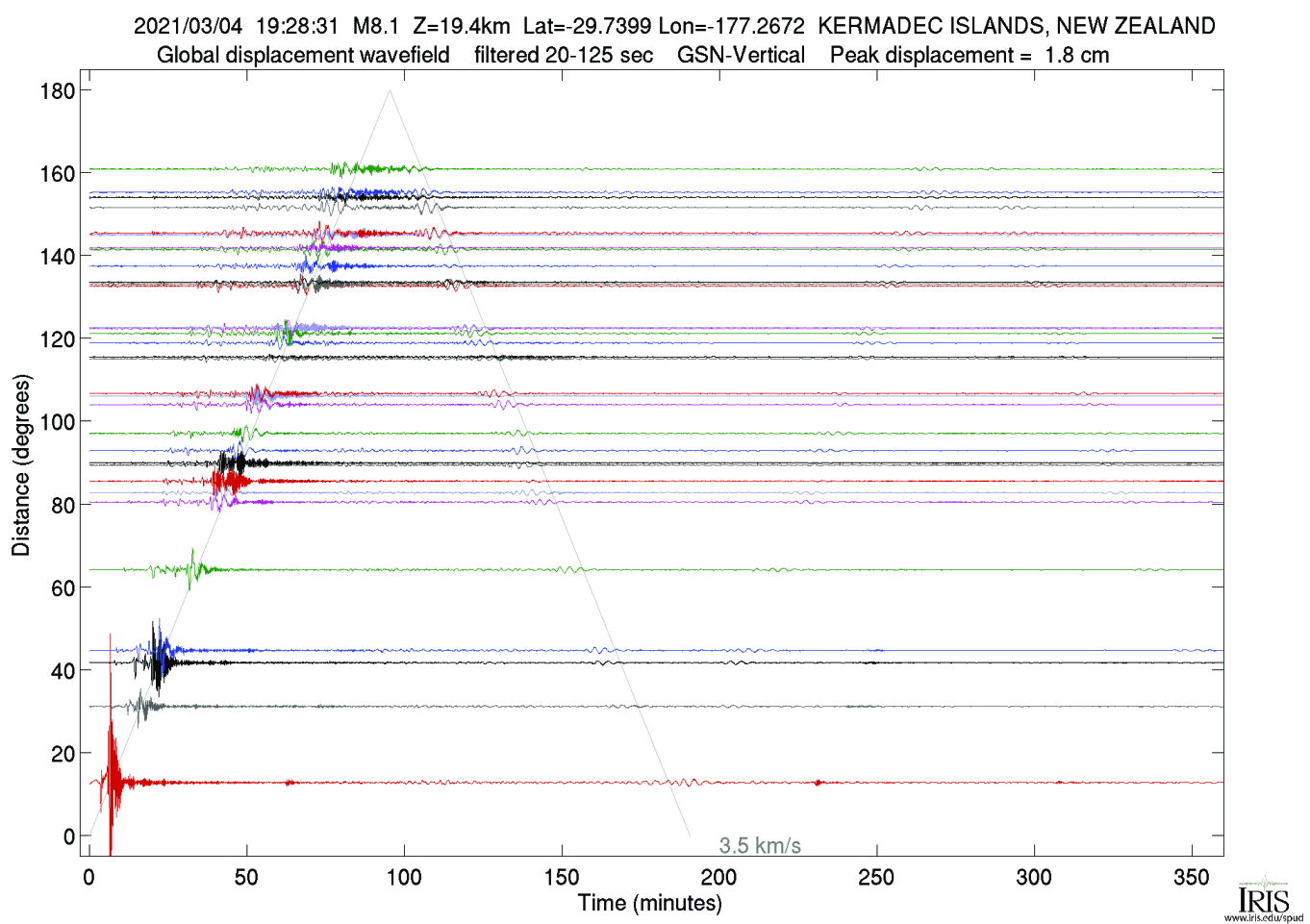Click the filtered 20-125 sec text
The width and height of the screenshot is (1310, 924).
click(x=564, y=56)
